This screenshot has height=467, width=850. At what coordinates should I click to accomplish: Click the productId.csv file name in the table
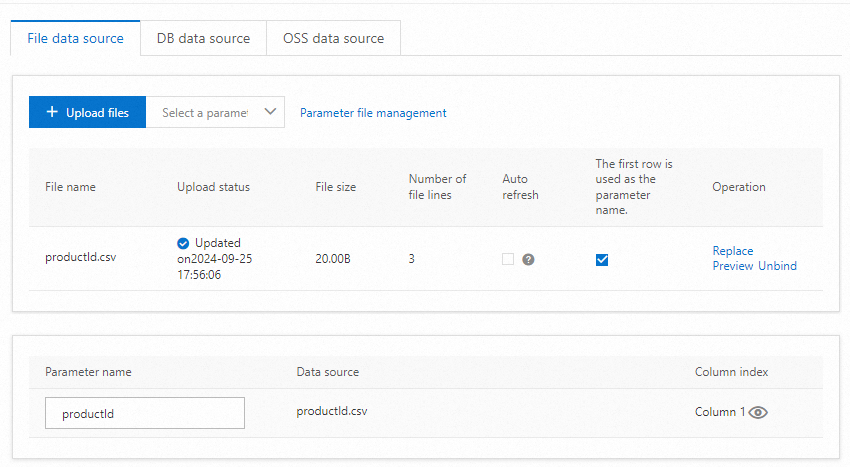pos(81,257)
